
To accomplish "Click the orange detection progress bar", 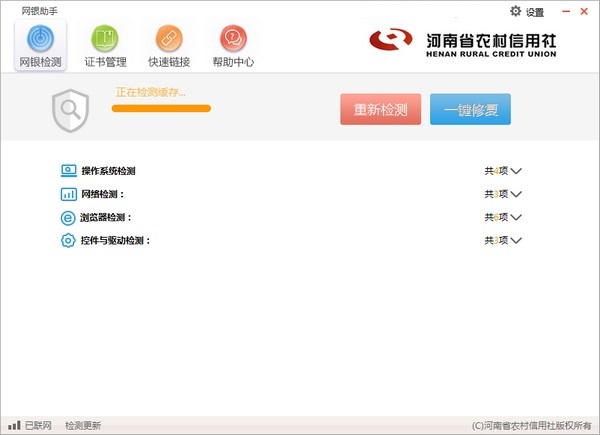I will point(160,108).
